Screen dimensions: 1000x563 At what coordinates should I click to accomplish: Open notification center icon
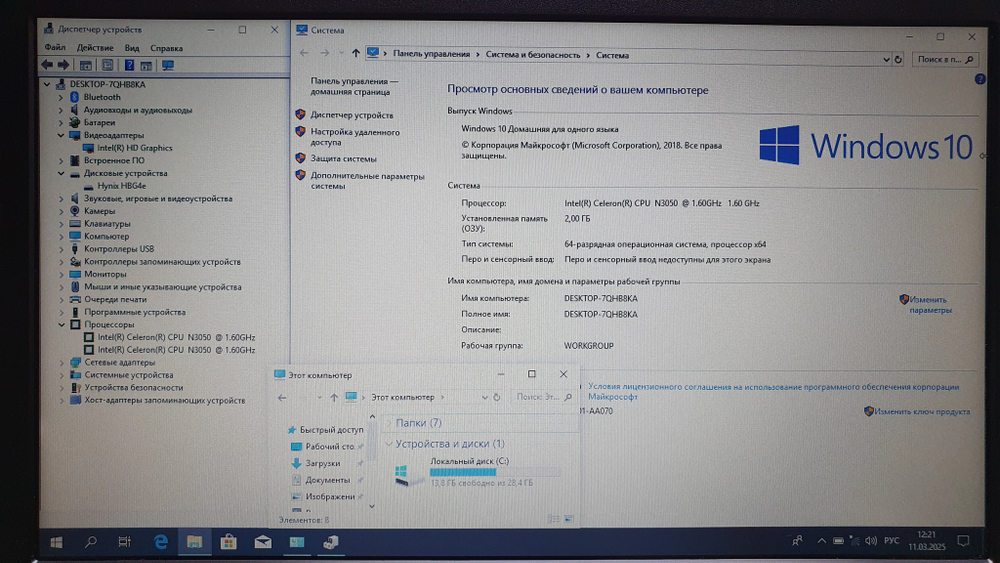click(x=963, y=541)
